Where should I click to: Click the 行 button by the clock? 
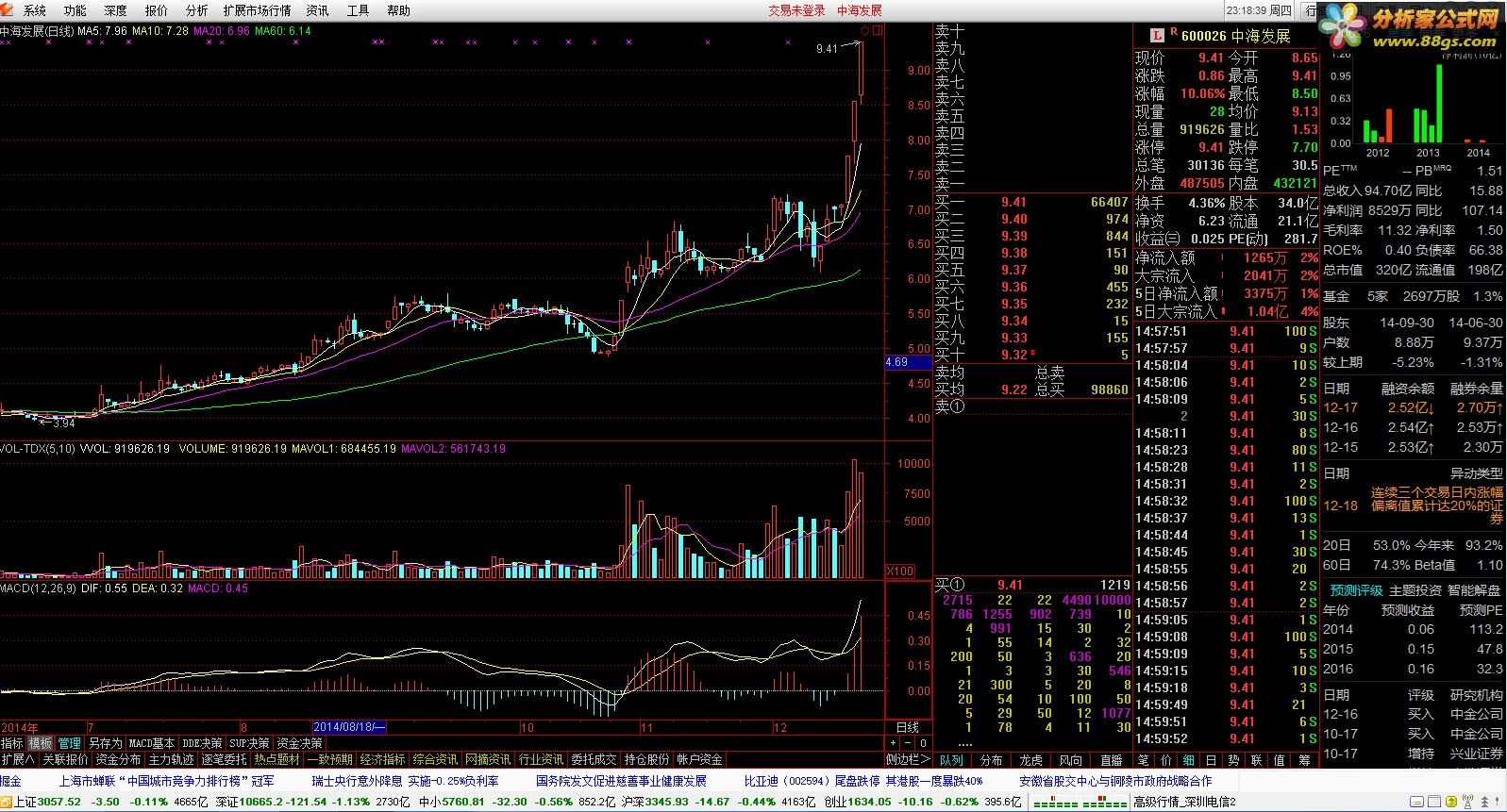pyautogui.click(x=1310, y=10)
